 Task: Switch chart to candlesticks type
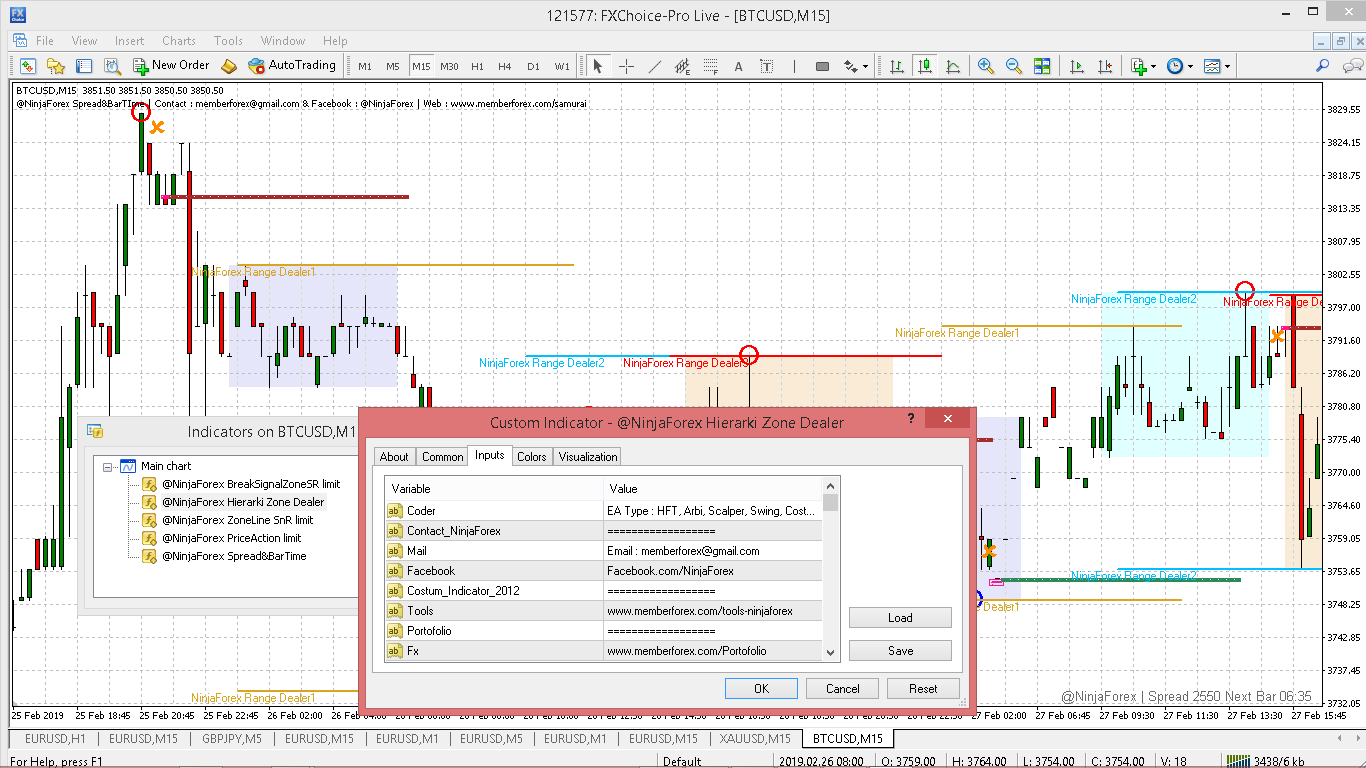coord(925,66)
